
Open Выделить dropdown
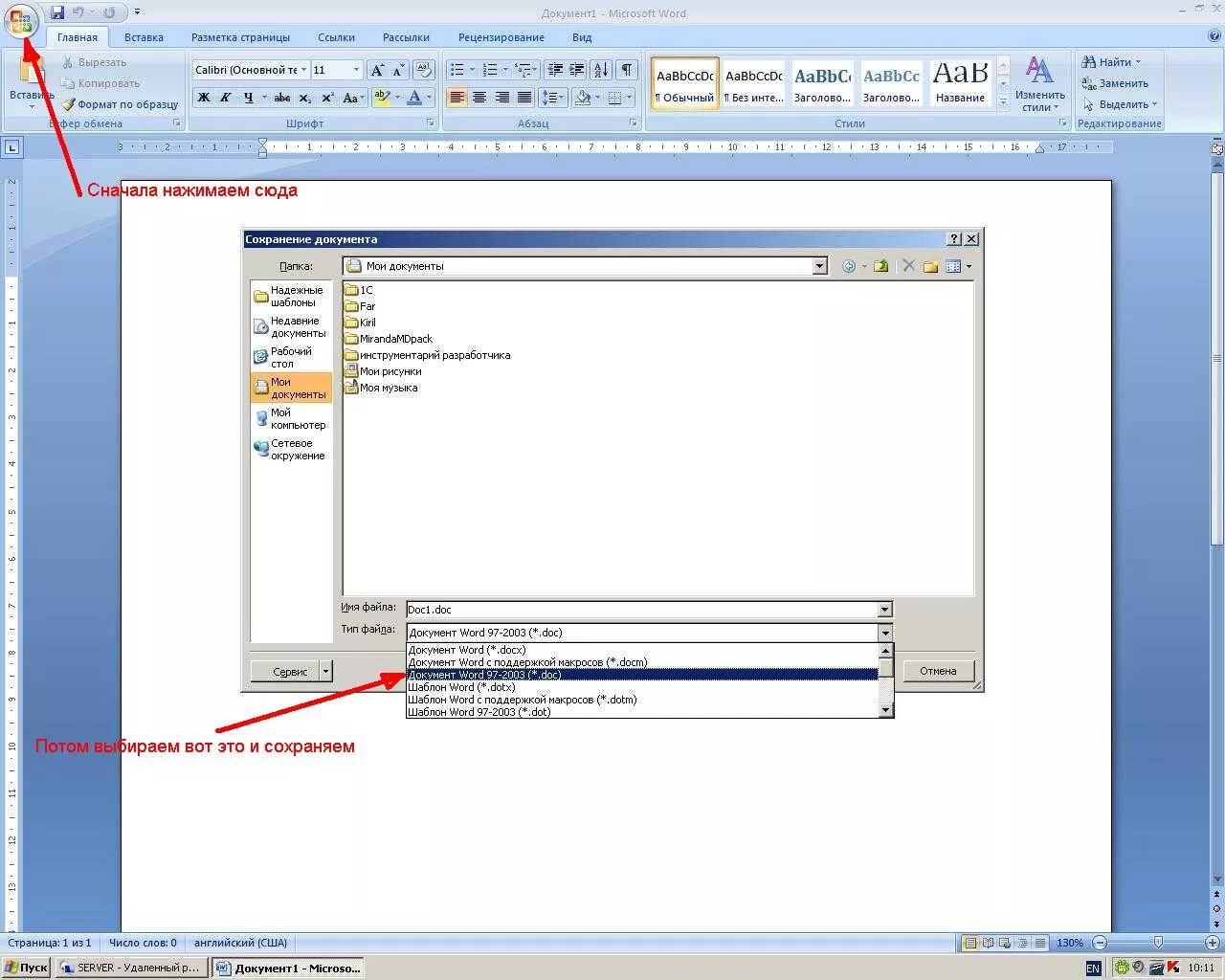(x=1120, y=104)
